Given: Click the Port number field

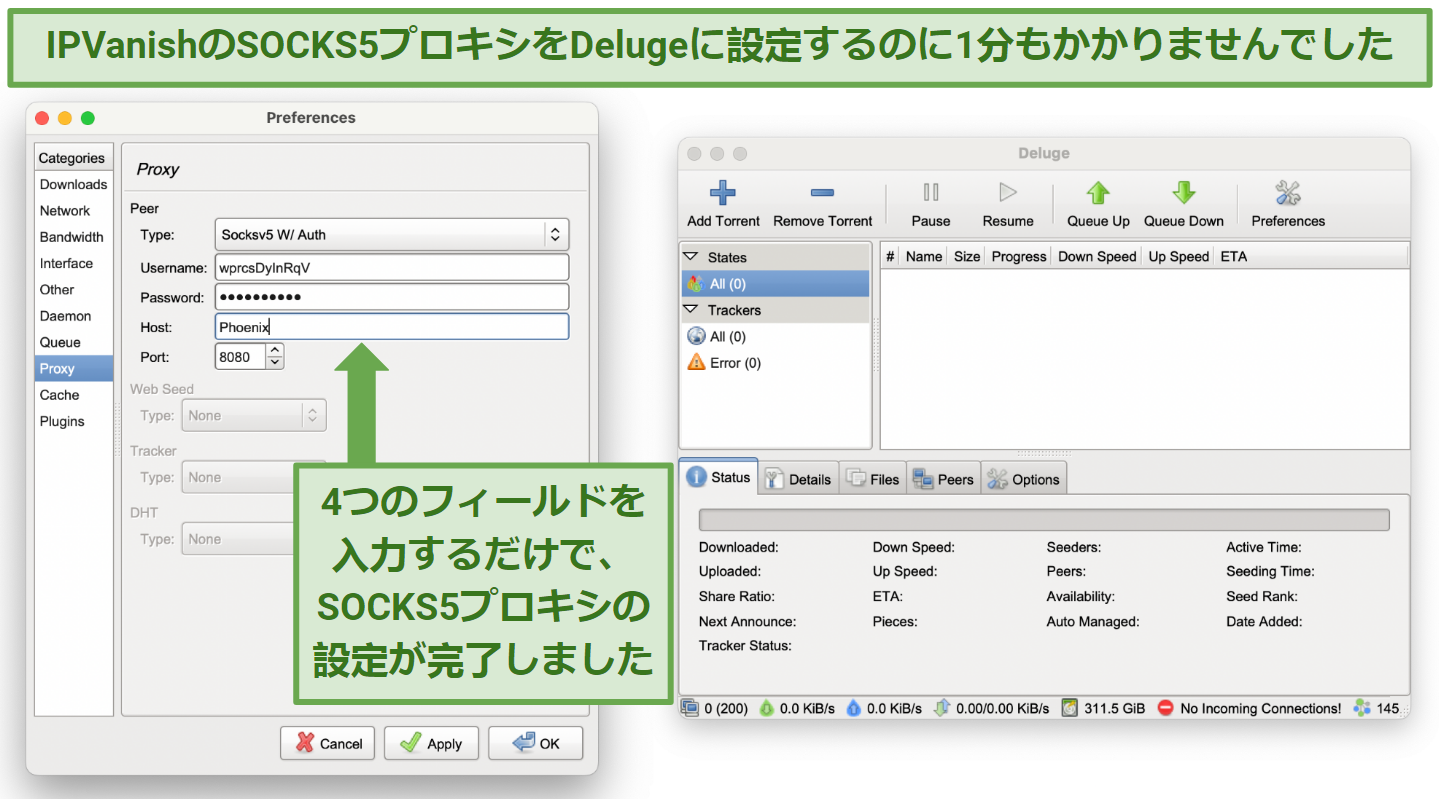Looking at the screenshot, I should pyautogui.click(x=240, y=357).
